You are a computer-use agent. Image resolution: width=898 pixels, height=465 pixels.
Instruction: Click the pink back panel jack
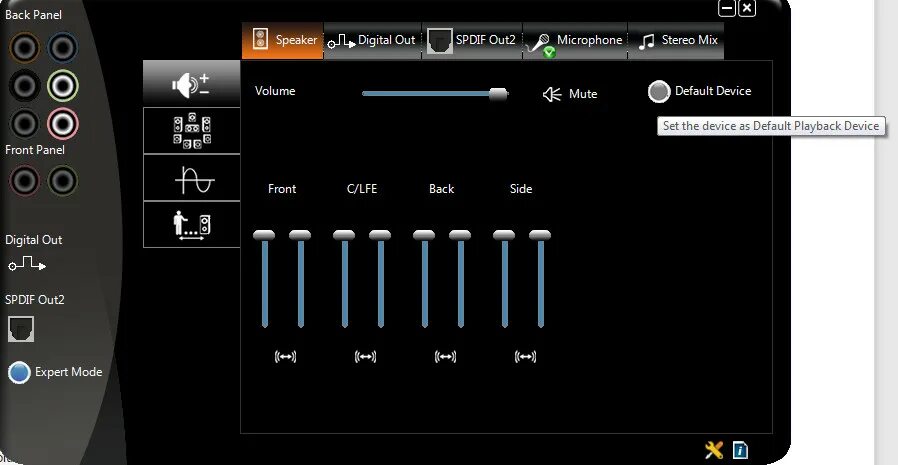pyautogui.click(x=62, y=124)
